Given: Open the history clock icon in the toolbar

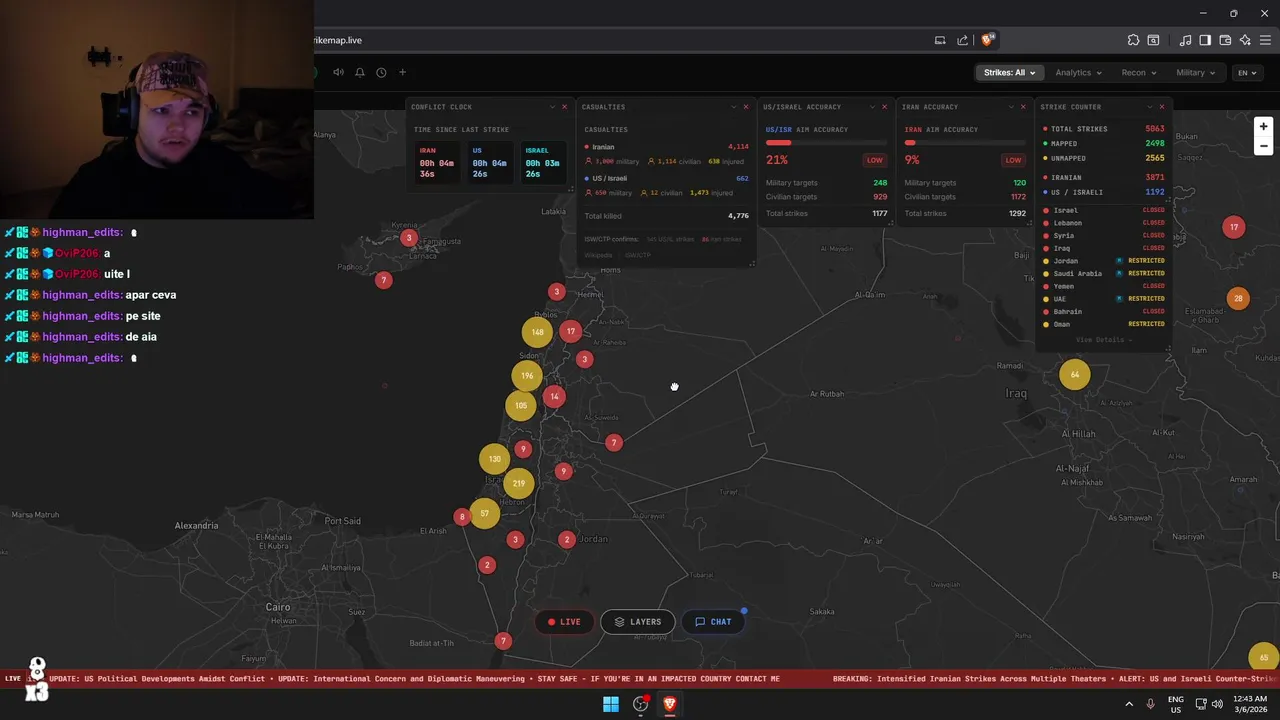Looking at the screenshot, I should click(381, 72).
